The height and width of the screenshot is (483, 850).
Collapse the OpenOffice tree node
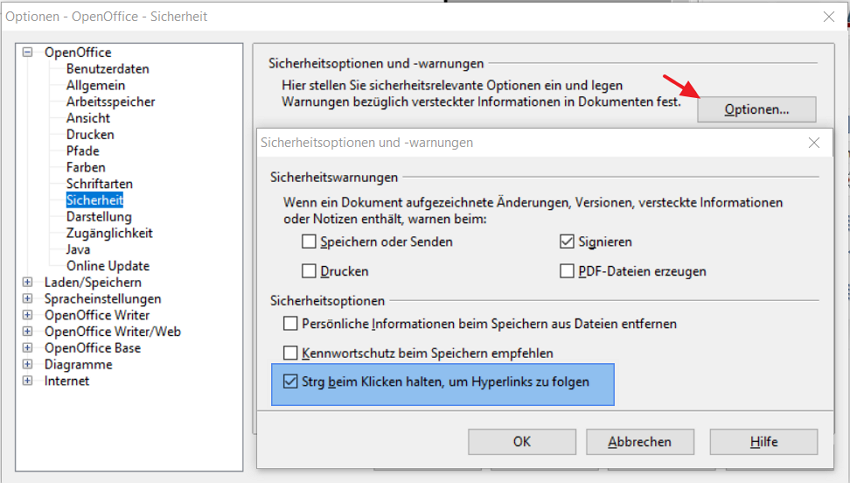click(x=28, y=52)
